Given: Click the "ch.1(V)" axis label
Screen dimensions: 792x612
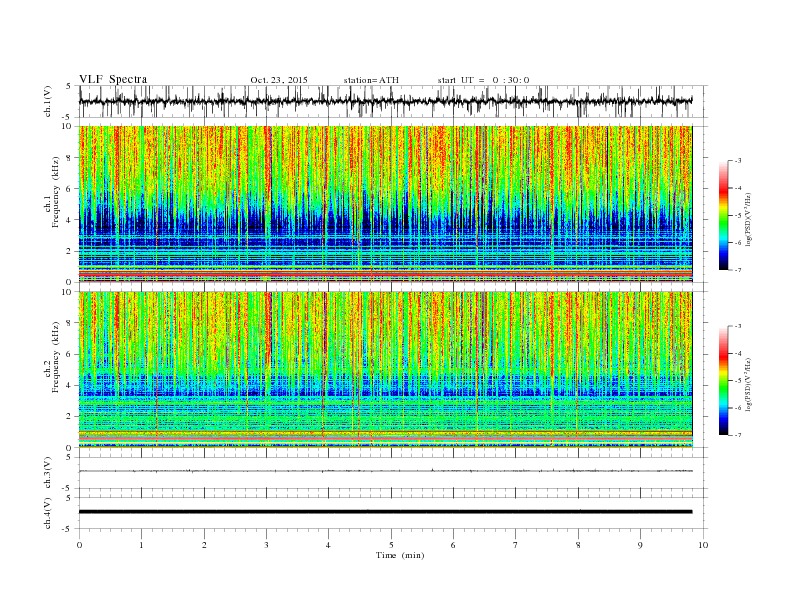Looking at the screenshot, I should (x=48, y=102).
